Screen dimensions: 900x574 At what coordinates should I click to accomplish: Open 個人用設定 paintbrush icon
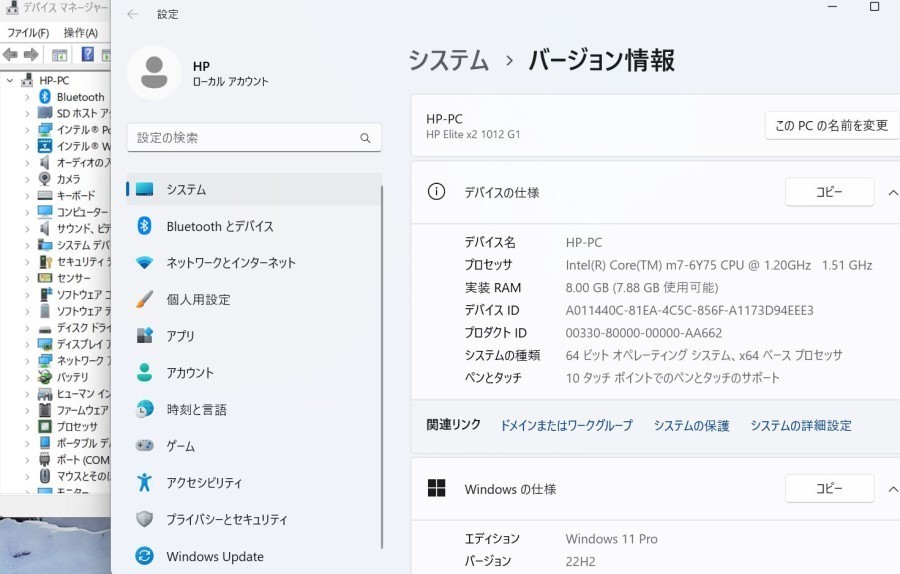click(144, 300)
